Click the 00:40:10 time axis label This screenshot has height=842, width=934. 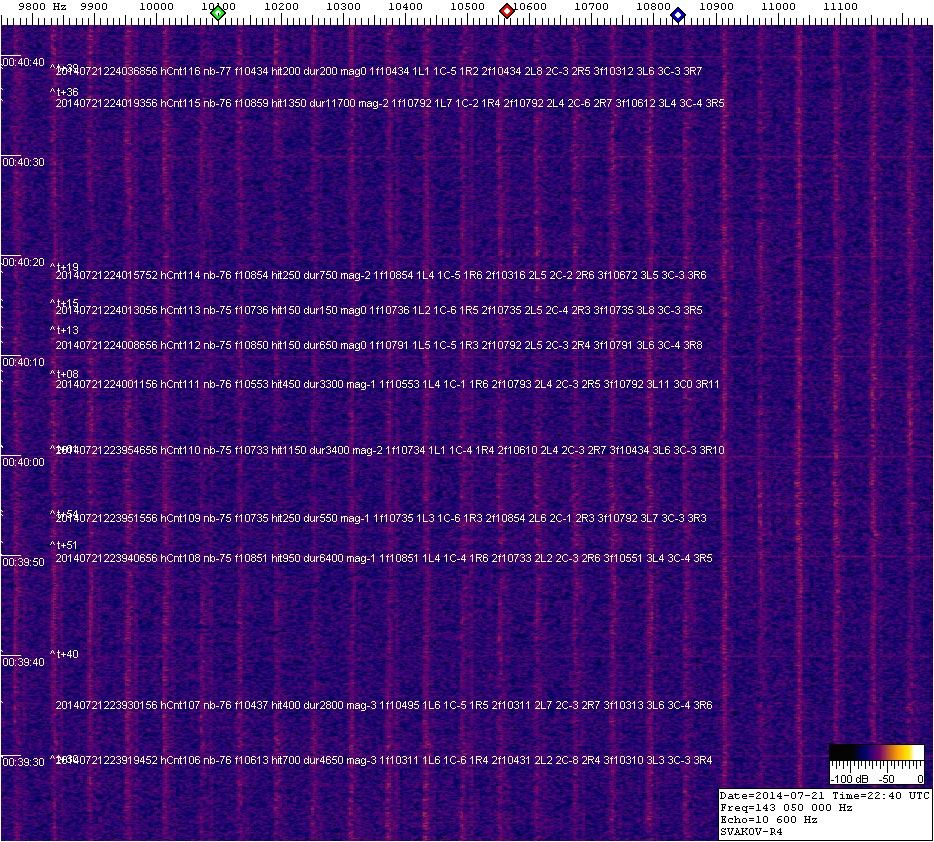tap(23, 362)
